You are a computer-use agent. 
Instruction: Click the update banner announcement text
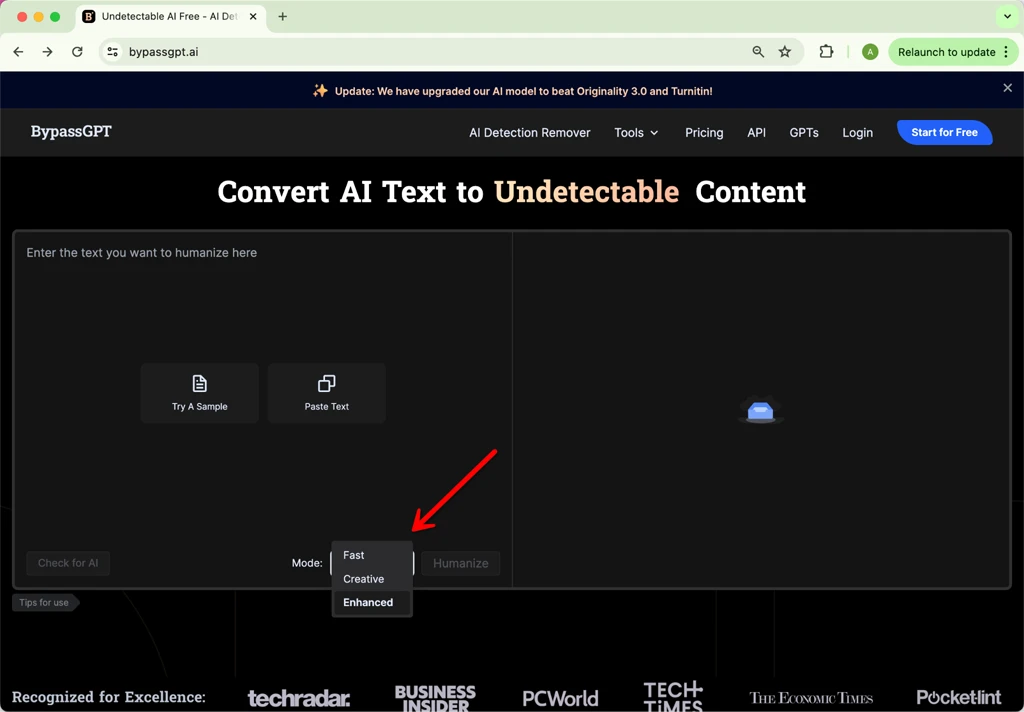click(x=523, y=91)
